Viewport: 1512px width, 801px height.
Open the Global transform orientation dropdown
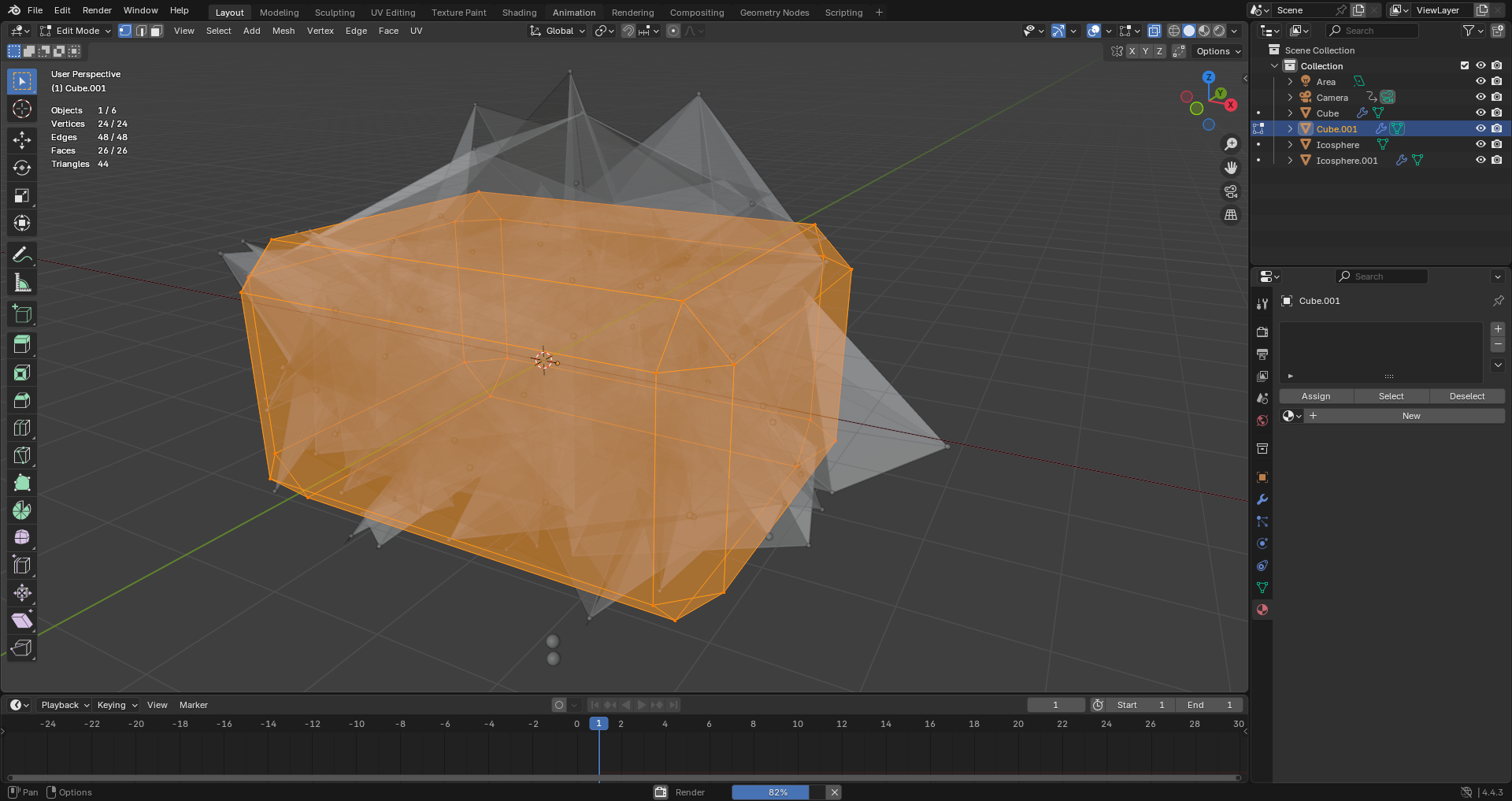click(x=558, y=31)
